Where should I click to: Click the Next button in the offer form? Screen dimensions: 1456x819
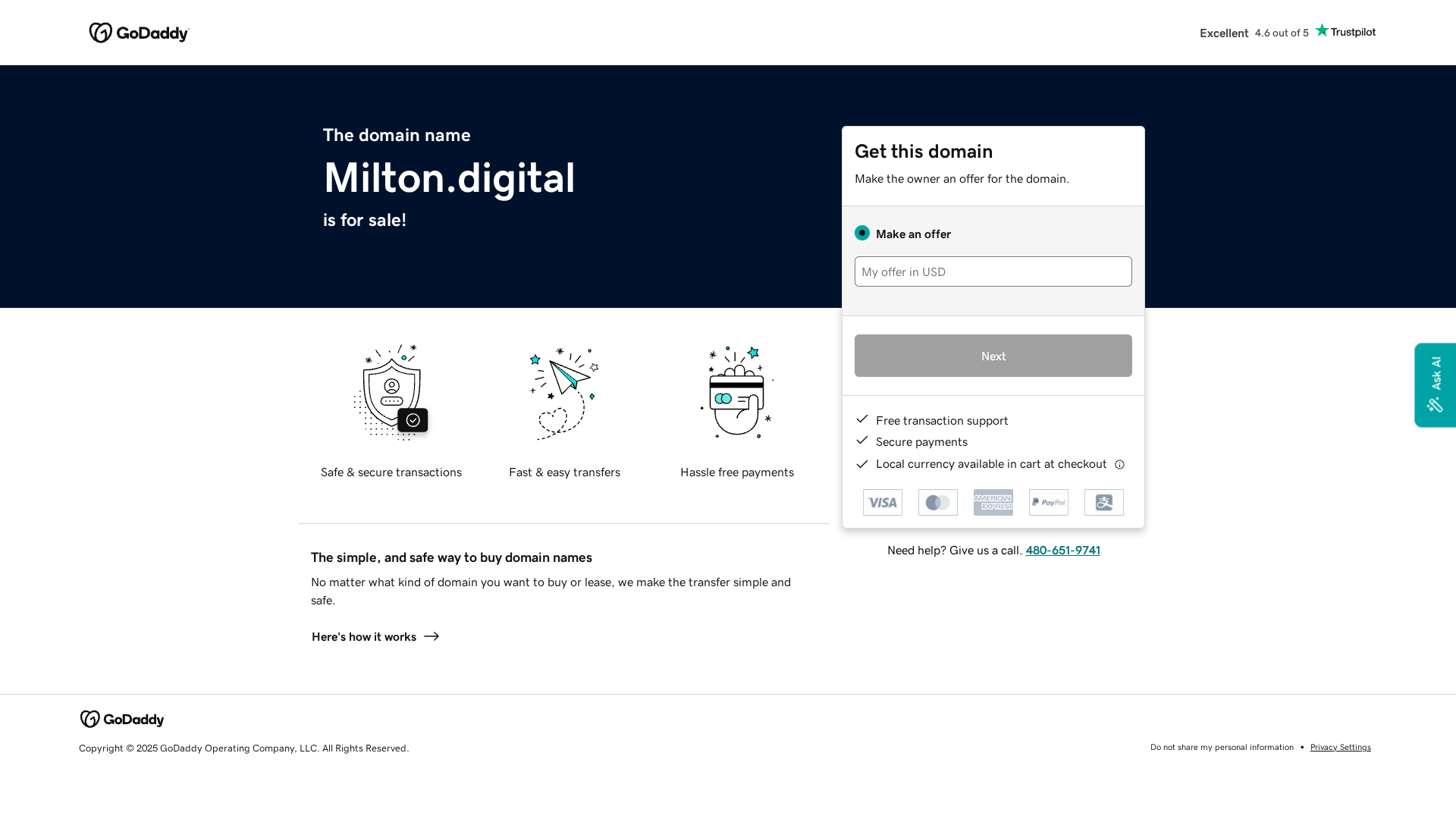click(993, 356)
